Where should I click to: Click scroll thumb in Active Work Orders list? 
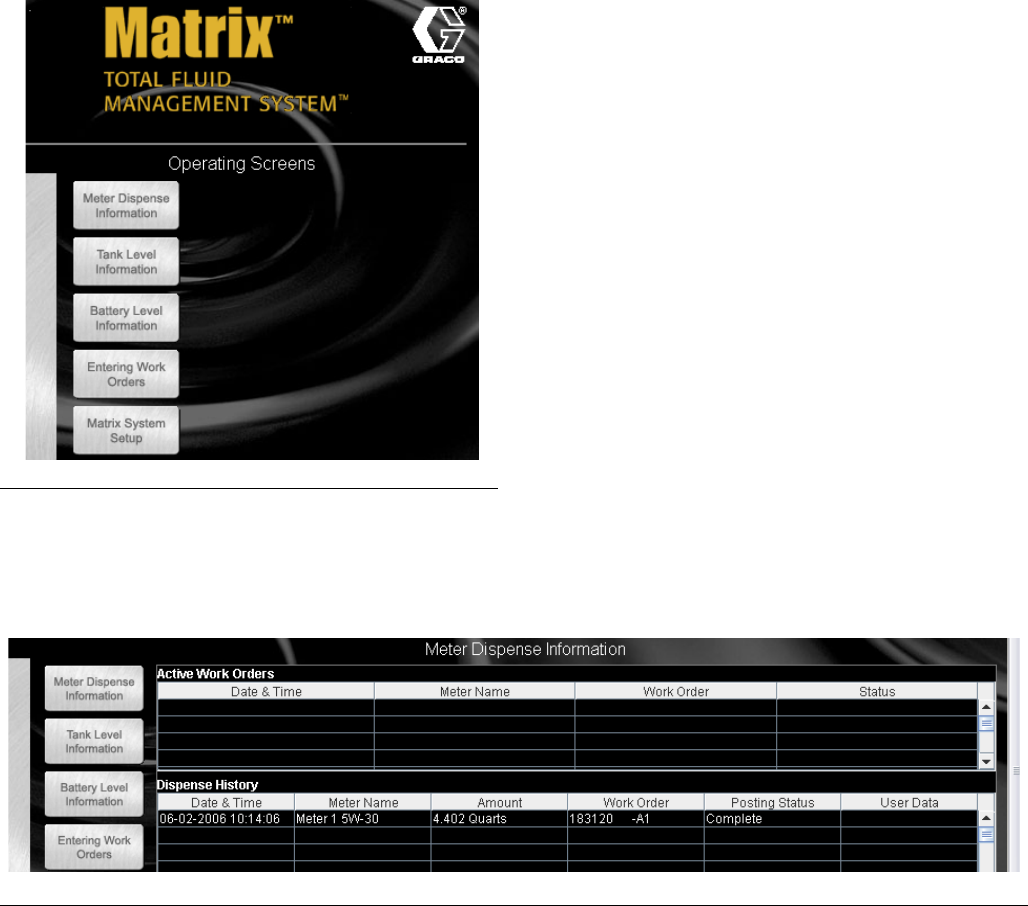point(986,723)
